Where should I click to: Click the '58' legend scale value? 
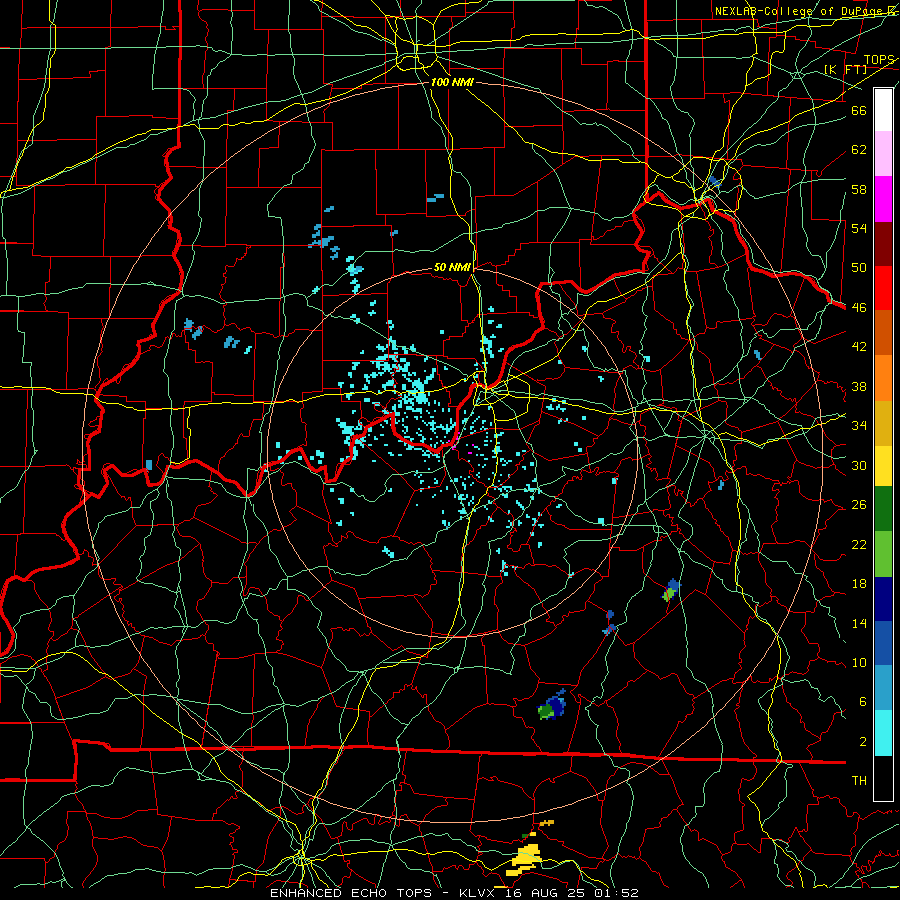(x=859, y=189)
